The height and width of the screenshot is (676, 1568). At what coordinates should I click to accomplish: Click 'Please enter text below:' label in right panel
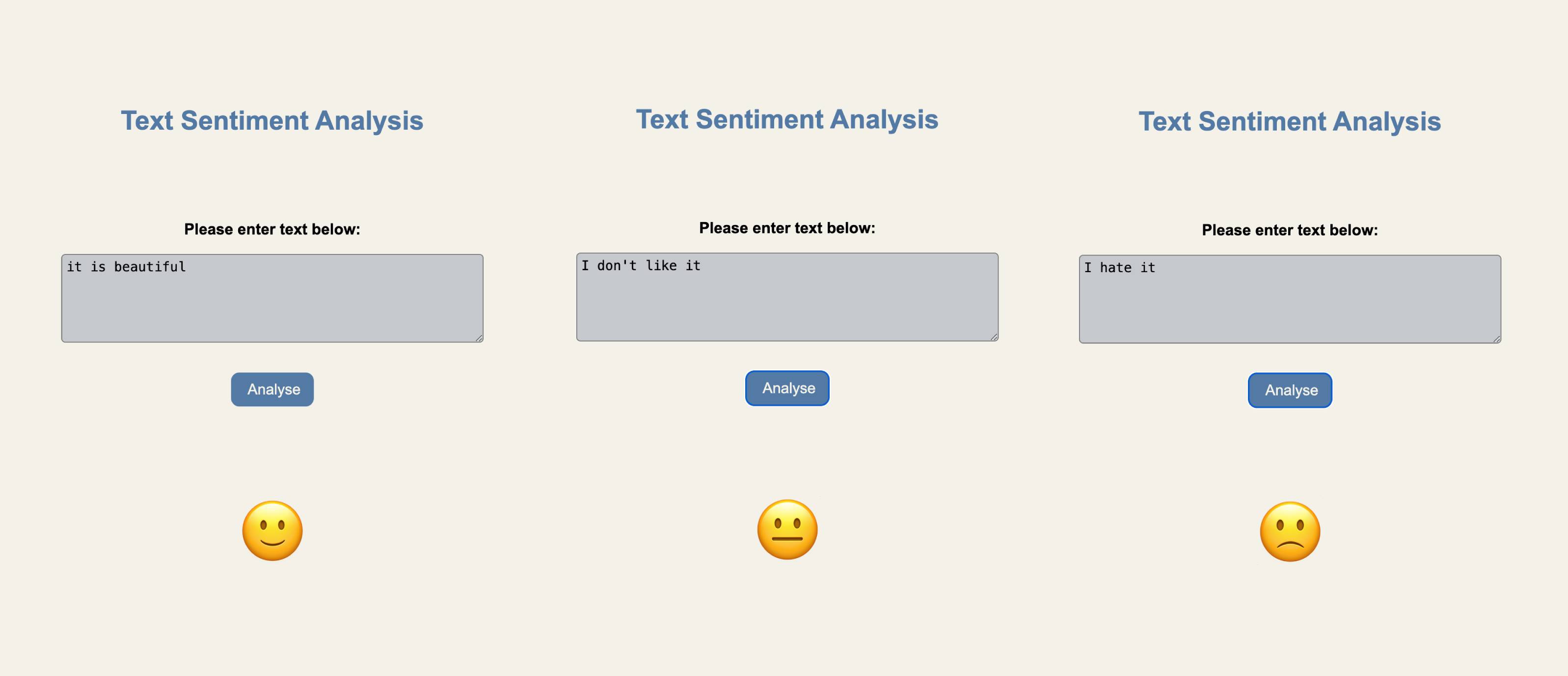[1290, 230]
